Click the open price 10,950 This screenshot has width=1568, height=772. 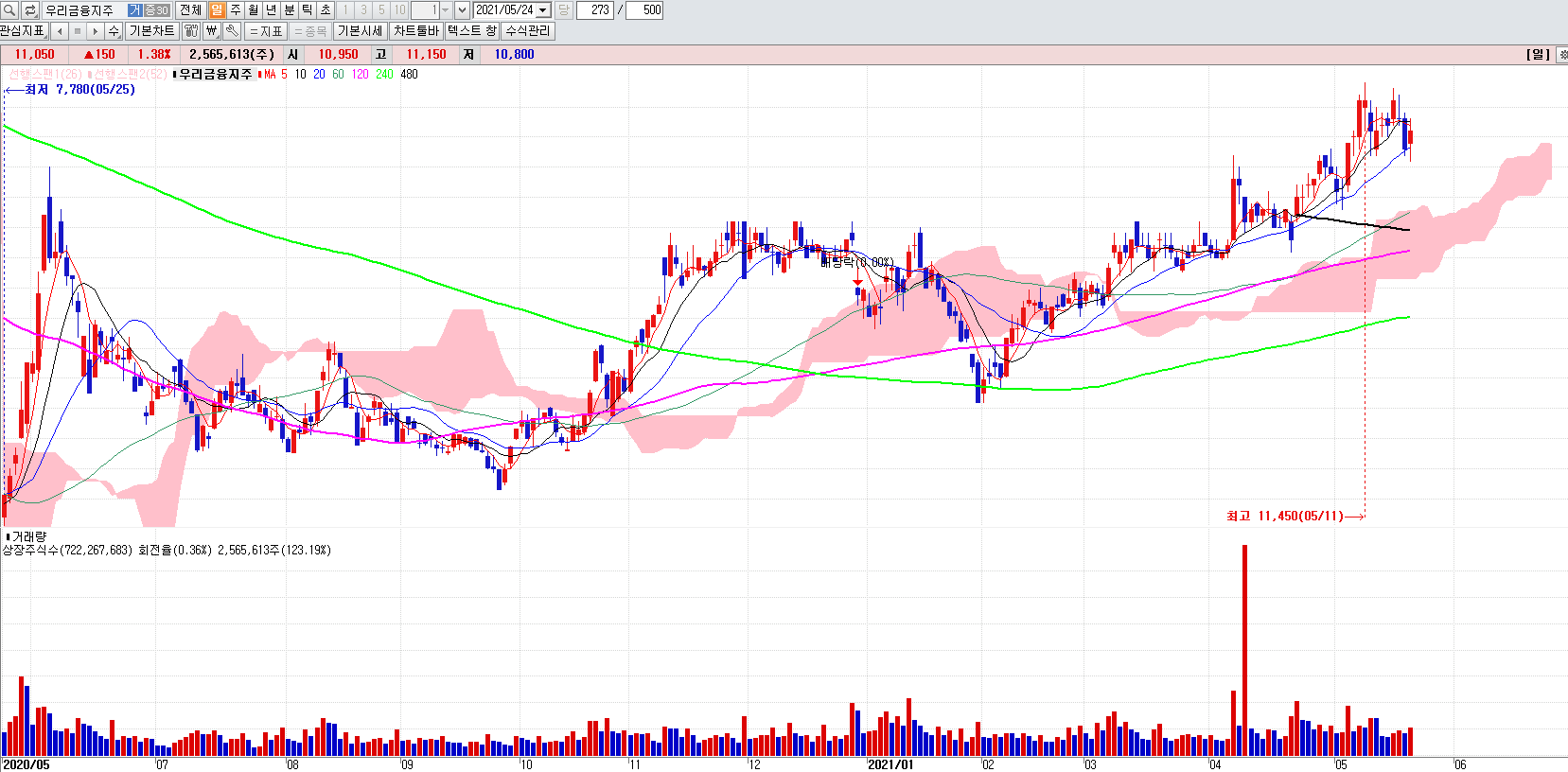click(338, 55)
